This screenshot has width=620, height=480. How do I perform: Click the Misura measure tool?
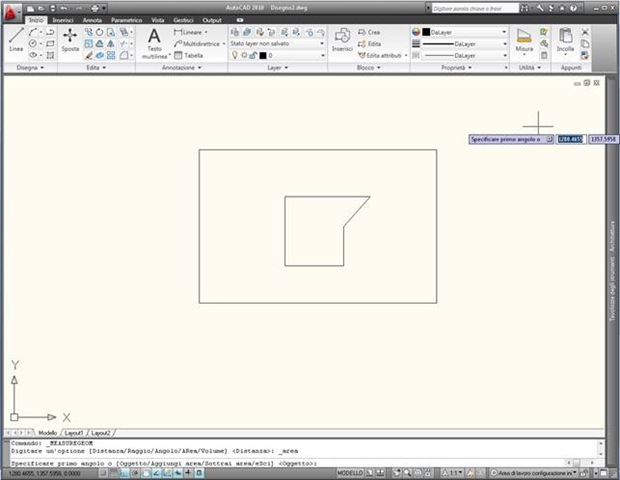pyautogui.click(x=524, y=40)
